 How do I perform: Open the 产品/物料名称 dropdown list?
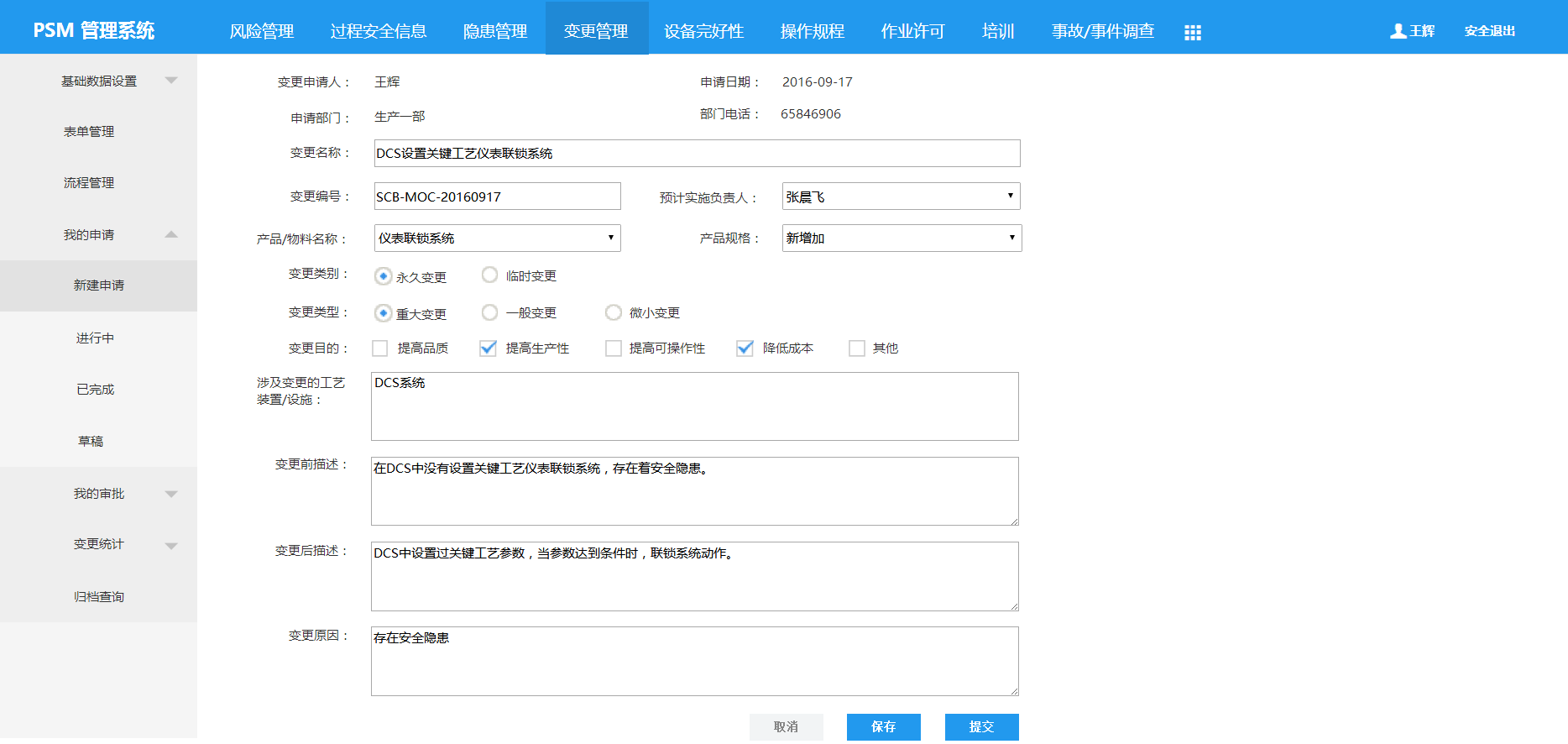[497, 238]
